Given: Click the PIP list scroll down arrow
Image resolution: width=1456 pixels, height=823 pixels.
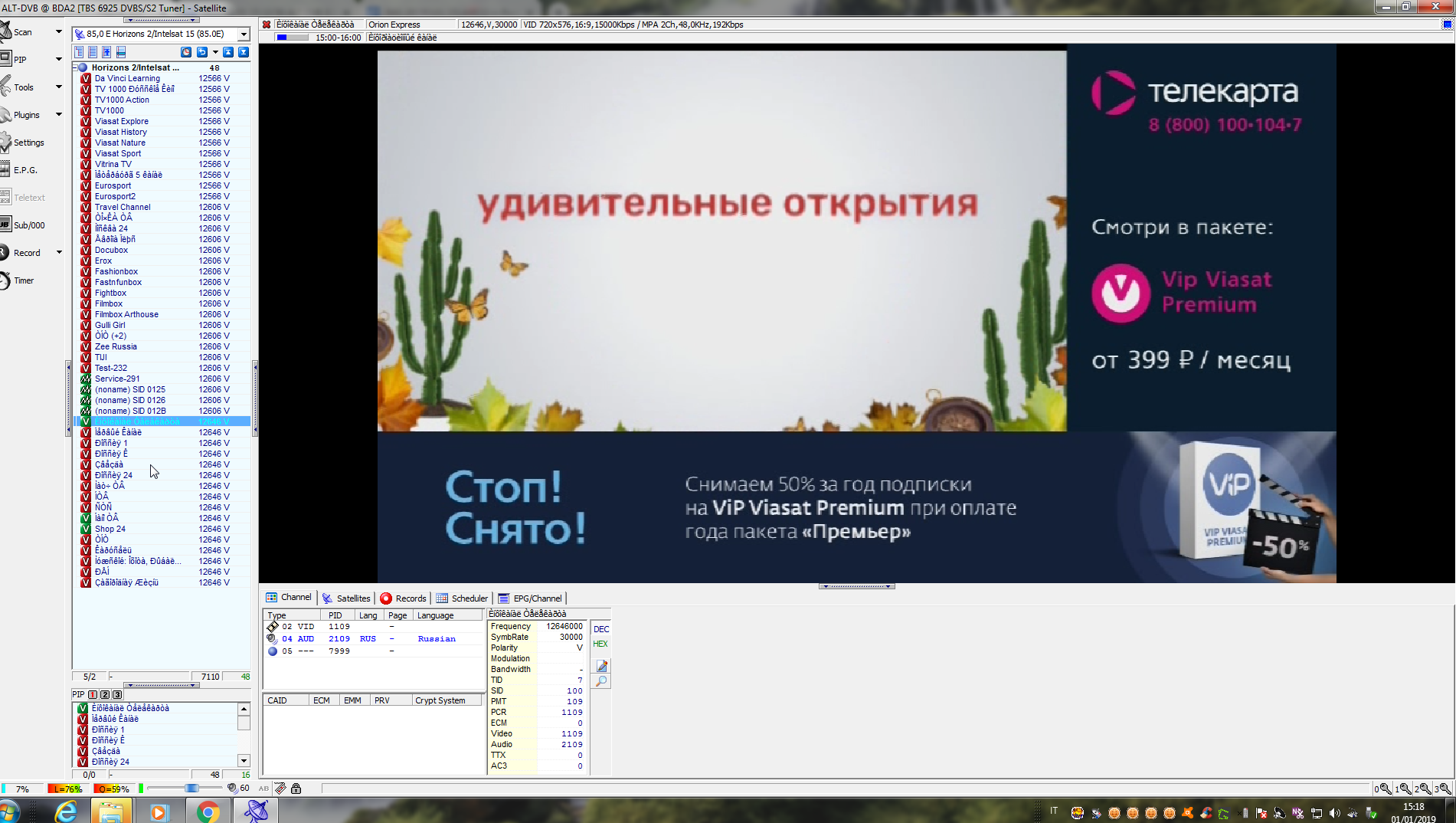Looking at the screenshot, I should [244, 761].
